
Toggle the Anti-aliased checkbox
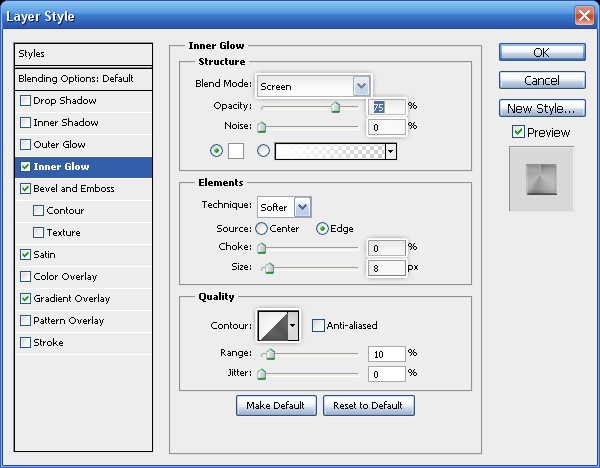coord(319,325)
